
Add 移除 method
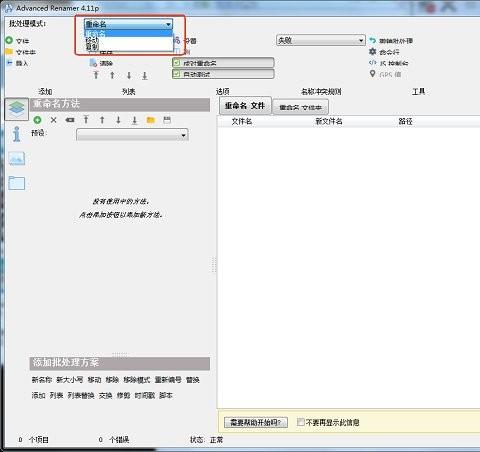(112, 380)
